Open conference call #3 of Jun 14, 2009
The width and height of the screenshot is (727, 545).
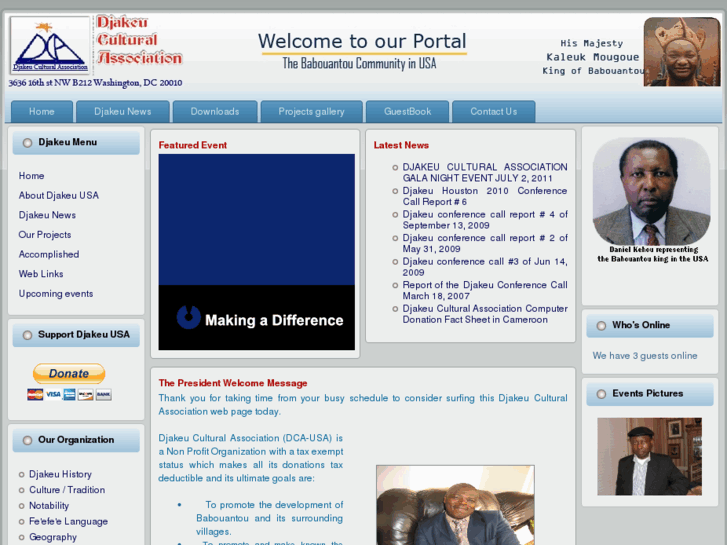coord(485,267)
